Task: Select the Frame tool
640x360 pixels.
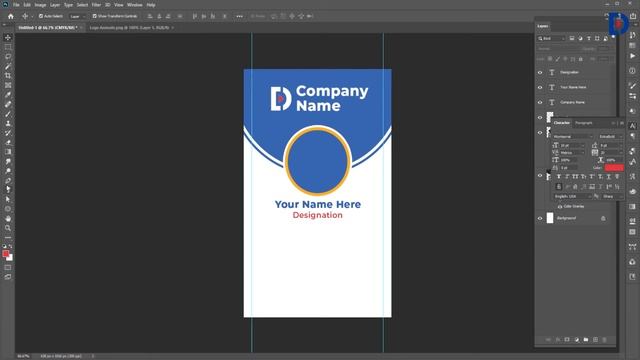Action: [x=8, y=85]
